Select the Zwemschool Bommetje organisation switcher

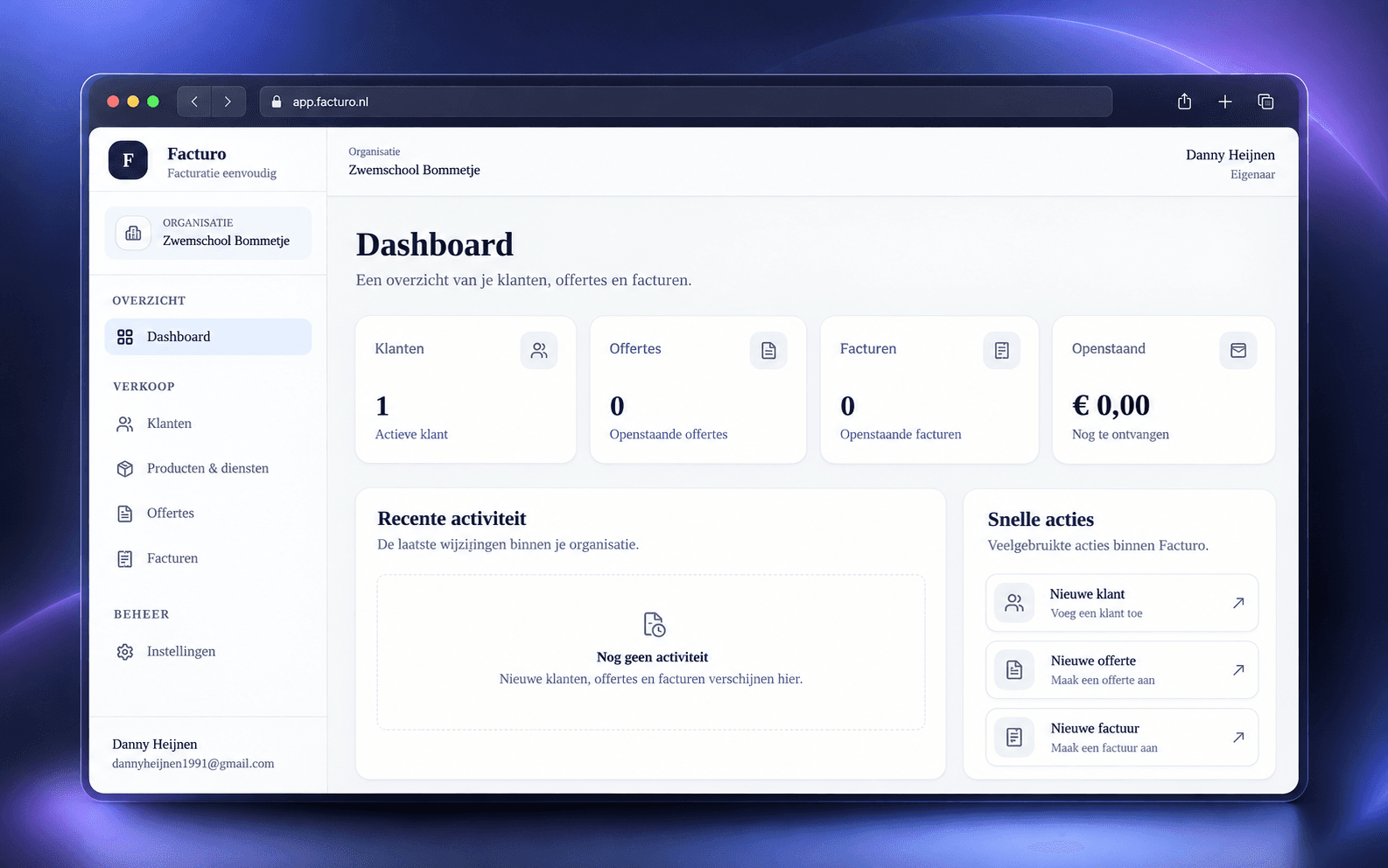coord(208,233)
